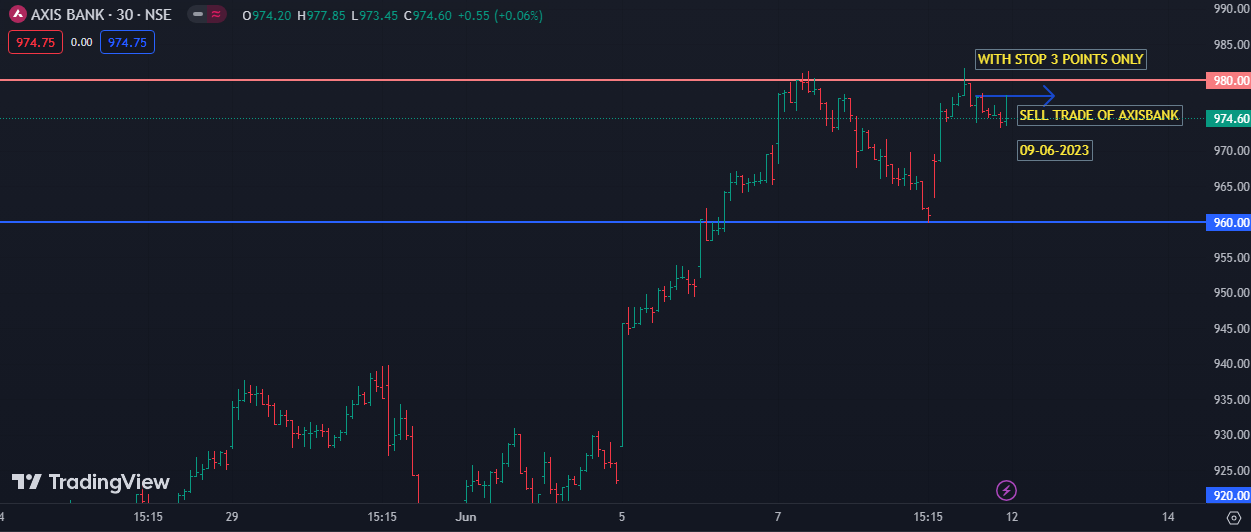
Task: Select the "SELL TRADE OF AXISBANK" text note
Action: pyautogui.click(x=1100, y=115)
